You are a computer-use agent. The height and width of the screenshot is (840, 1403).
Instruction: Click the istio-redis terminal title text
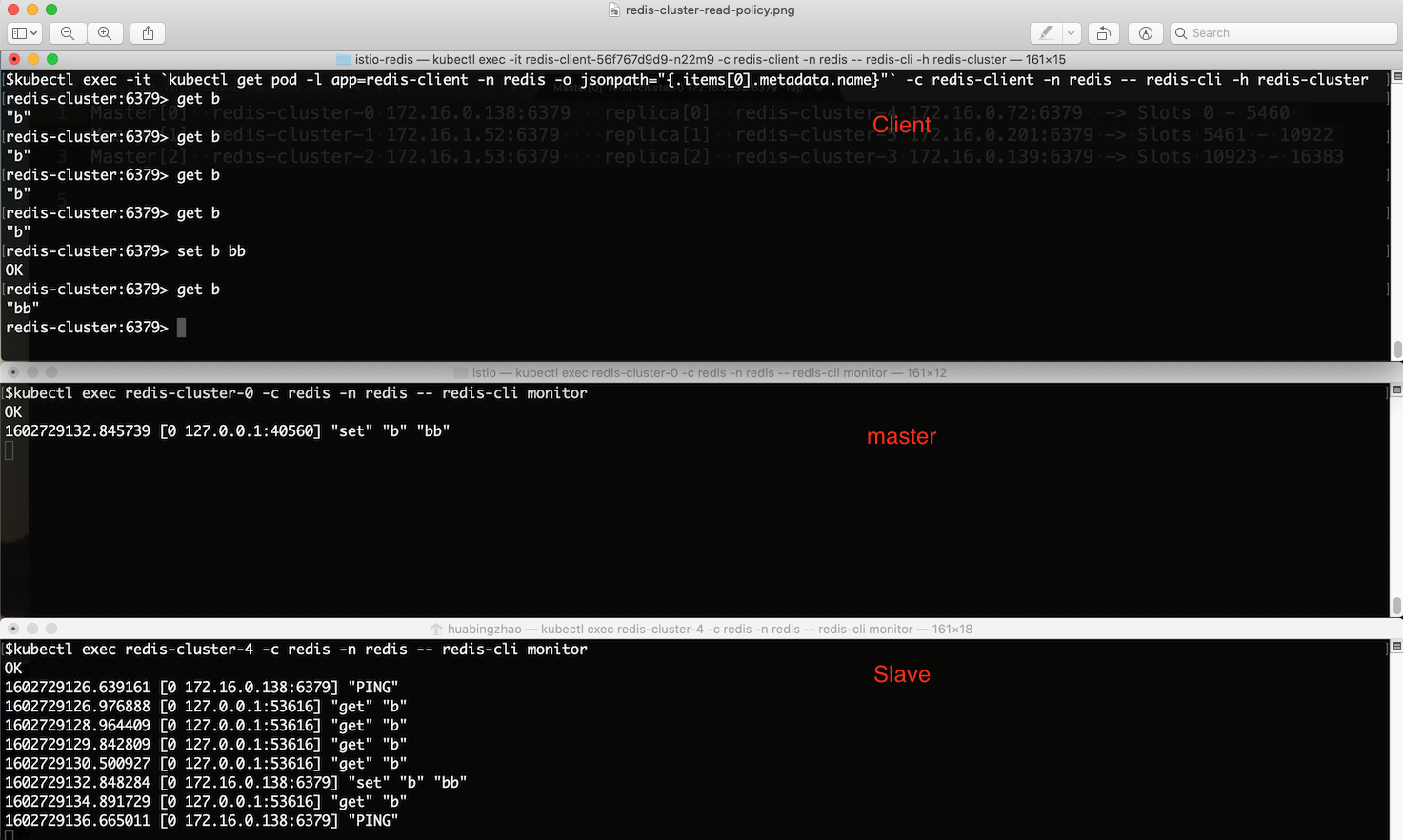pyautogui.click(x=711, y=59)
